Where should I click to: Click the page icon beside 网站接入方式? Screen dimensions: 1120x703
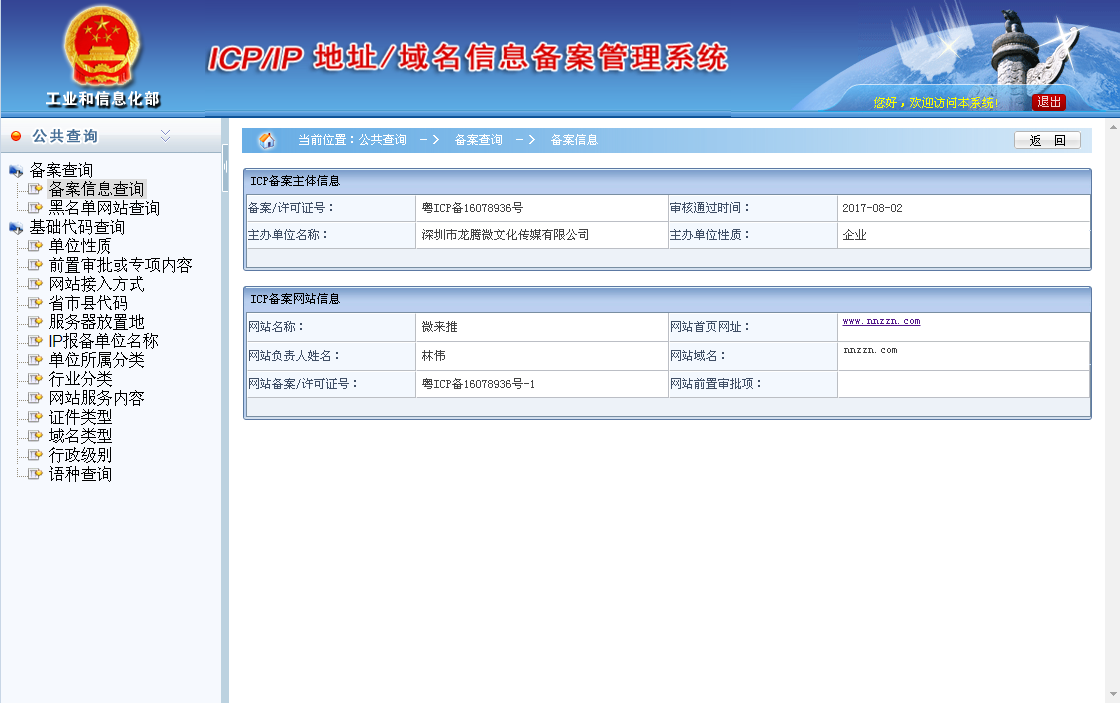point(35,284)
